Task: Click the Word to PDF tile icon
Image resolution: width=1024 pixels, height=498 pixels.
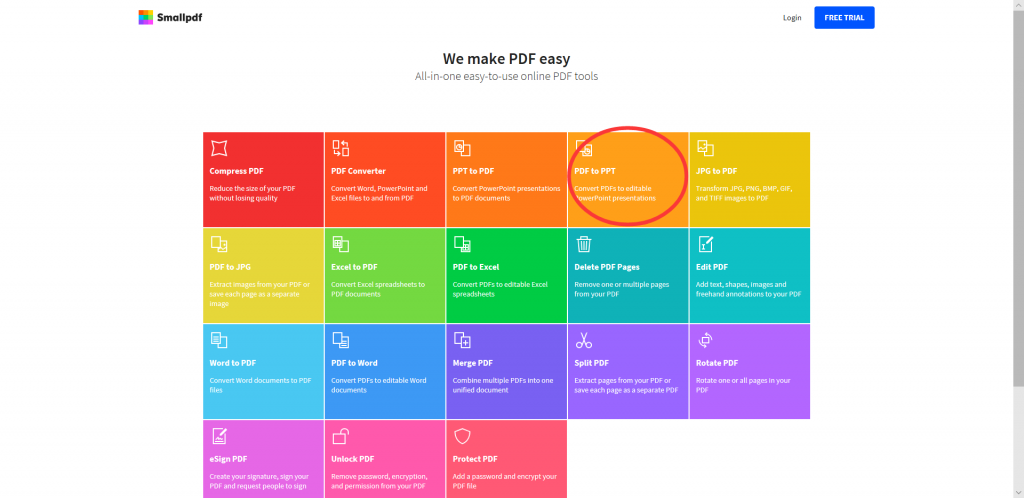Action: pyautogui.click(x=219, y=340)
